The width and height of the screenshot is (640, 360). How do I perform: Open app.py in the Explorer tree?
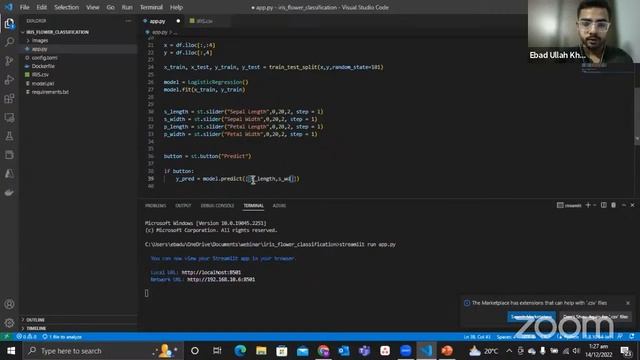coord(40,49)
